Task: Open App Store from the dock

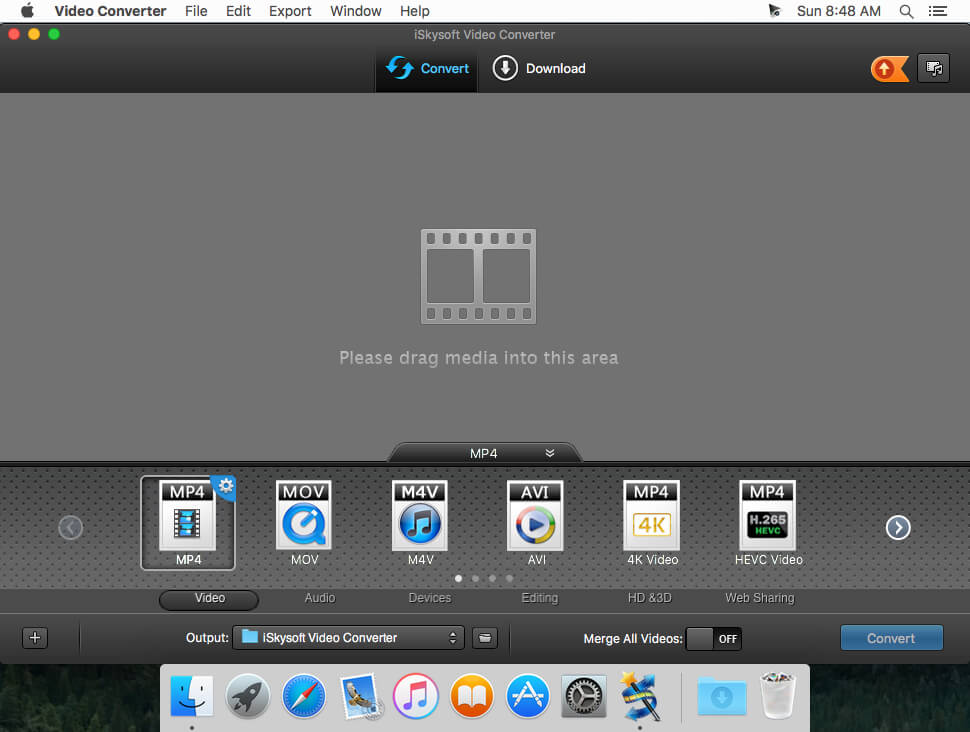Action: point(528,696)
